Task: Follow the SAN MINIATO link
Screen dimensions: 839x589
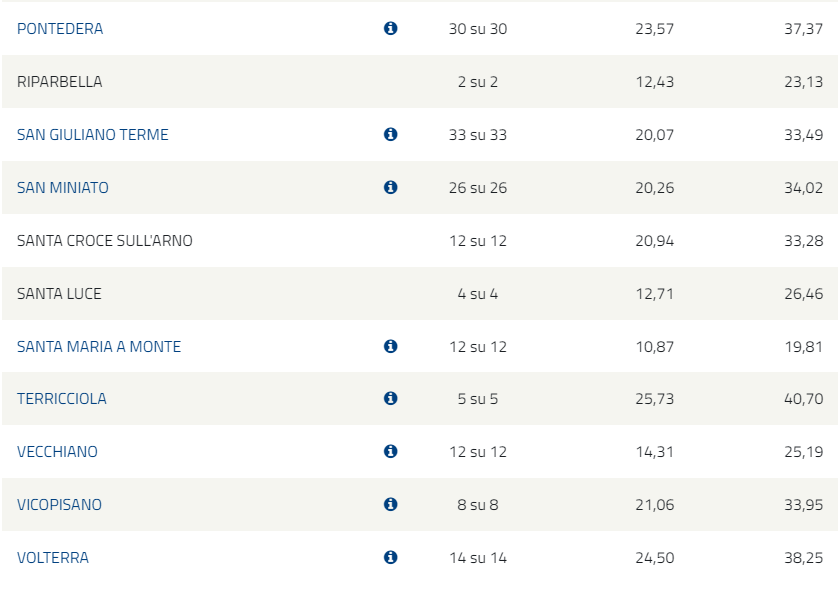Action: (63, 187)
